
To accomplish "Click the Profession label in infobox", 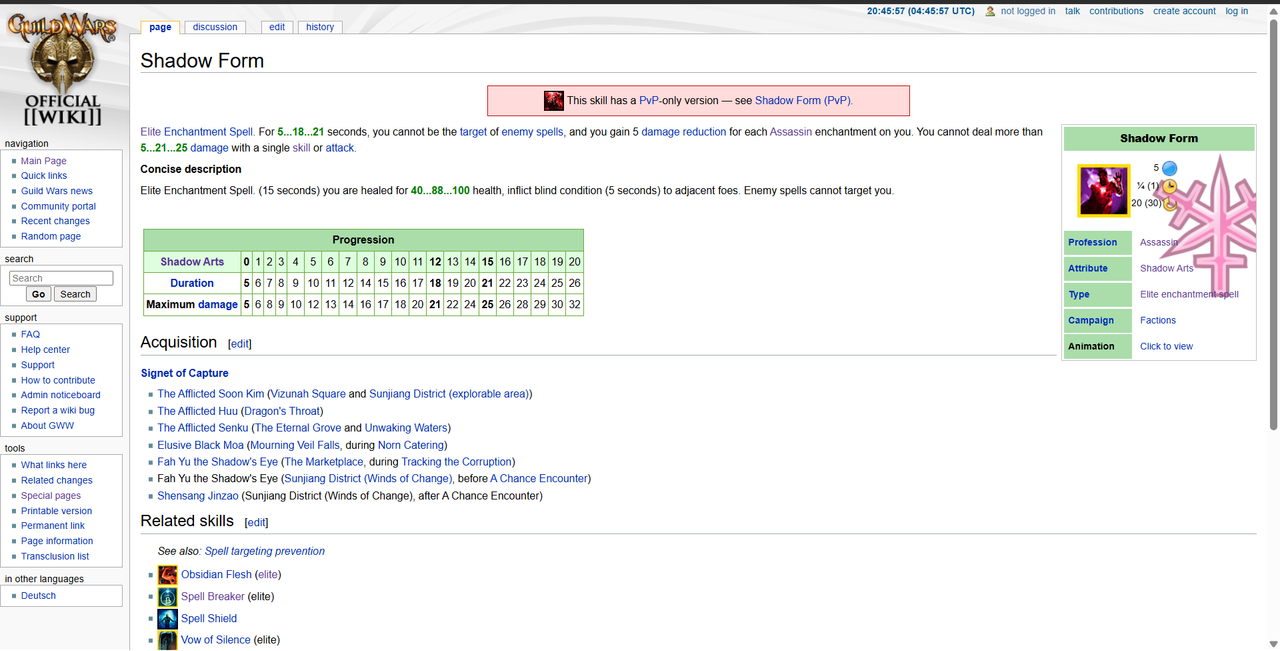I will [x=1092, y=242].
